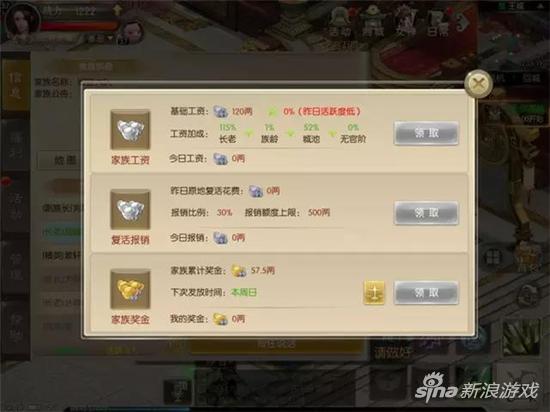Close the family reward dialog
550x412 pixels.
point(478,84)
